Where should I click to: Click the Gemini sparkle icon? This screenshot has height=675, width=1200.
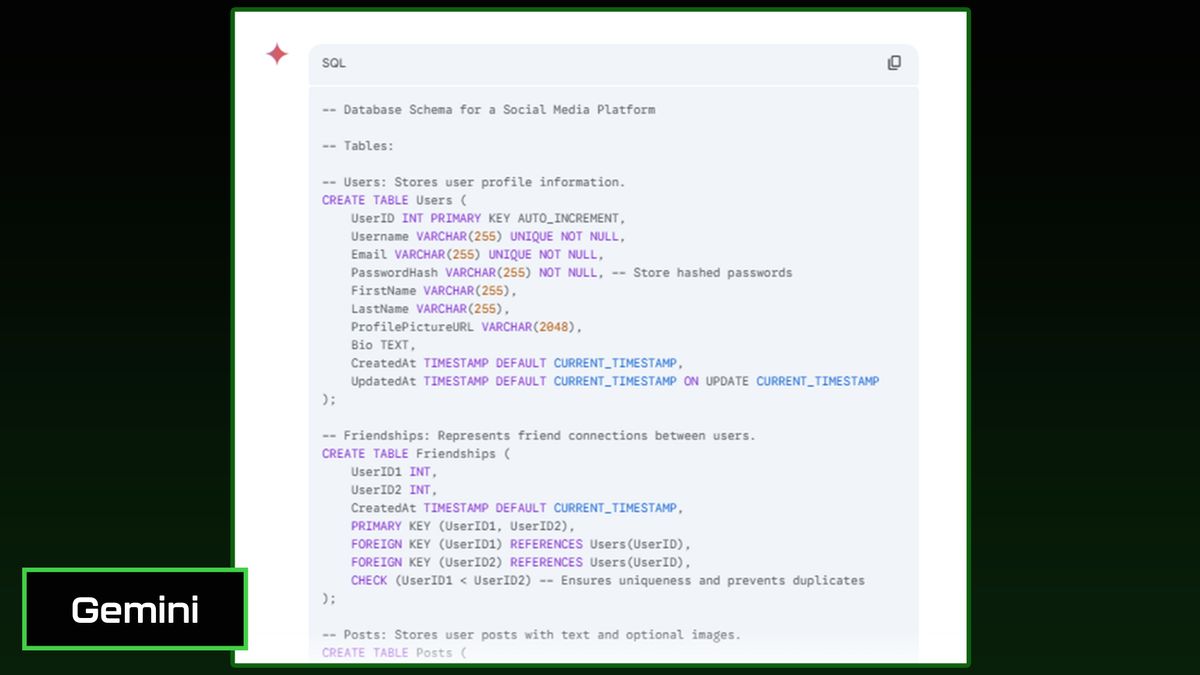(277, 55)
